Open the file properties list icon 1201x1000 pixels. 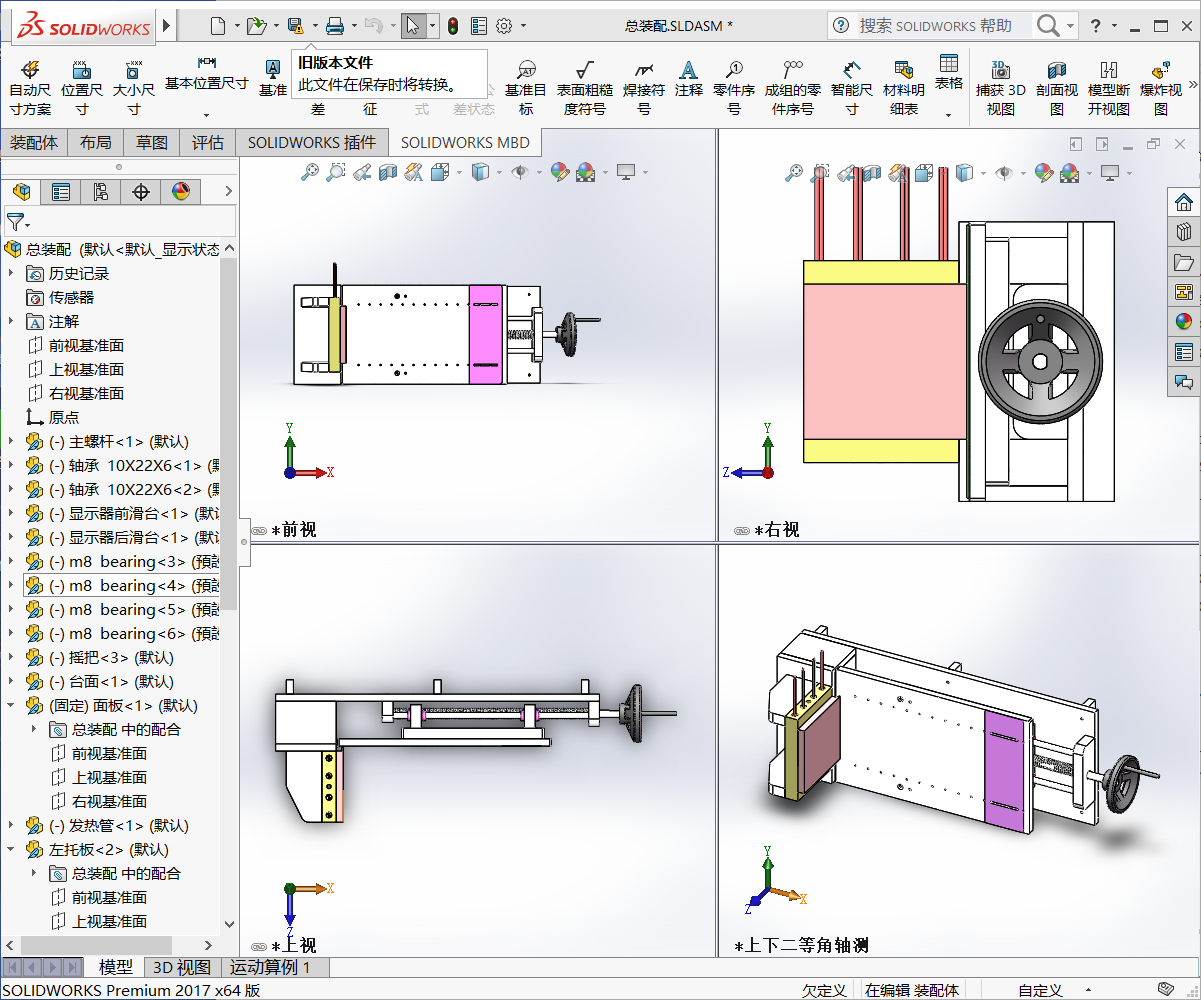coord(479,25)
